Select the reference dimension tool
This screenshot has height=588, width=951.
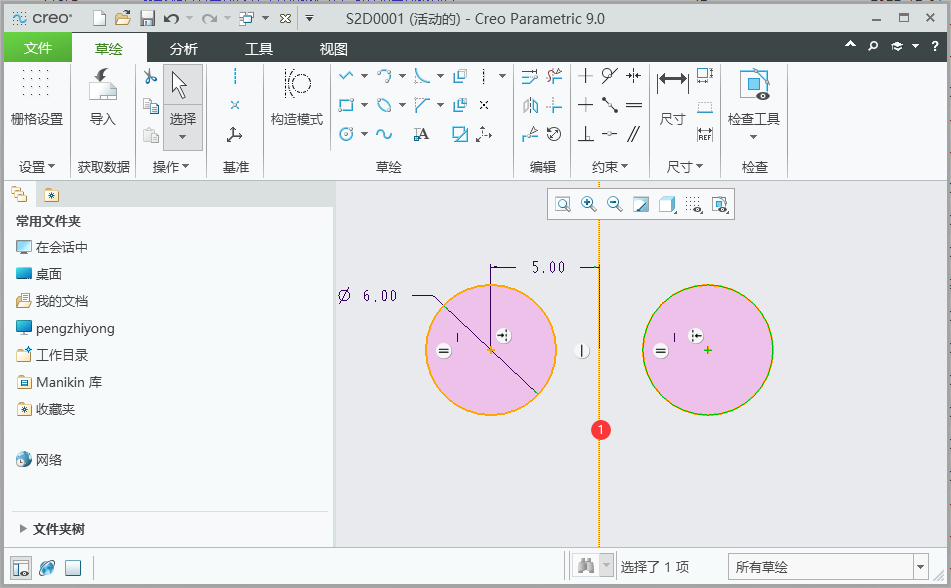(704, 134)
